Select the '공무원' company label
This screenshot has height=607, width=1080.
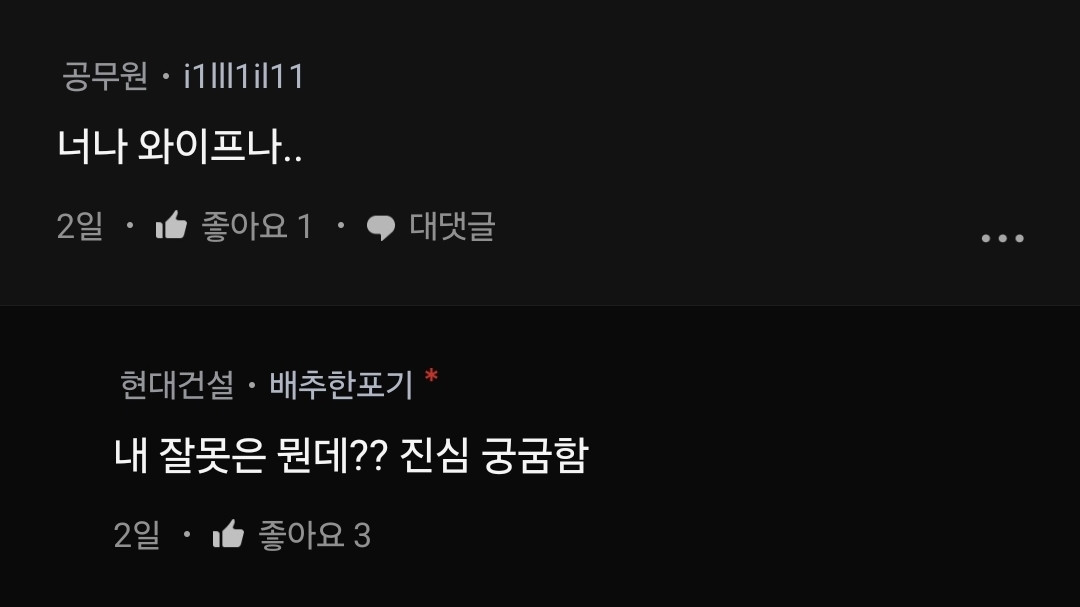[x=105, y=75]
